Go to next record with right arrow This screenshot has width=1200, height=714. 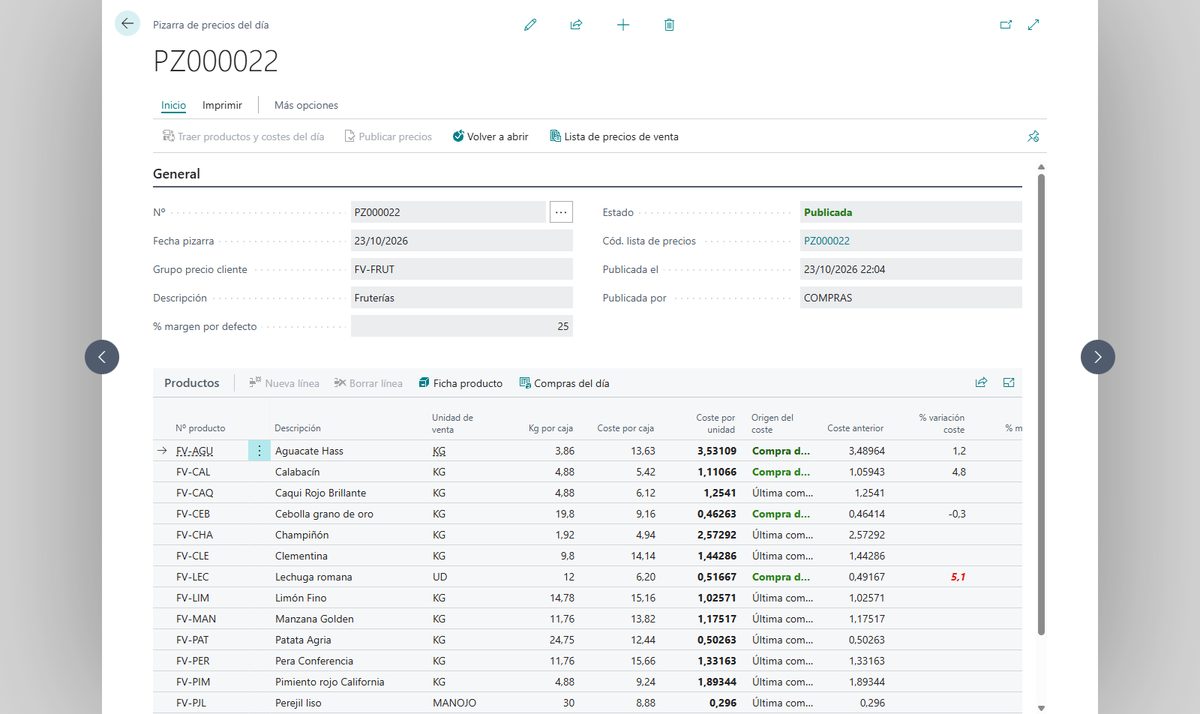pyautogui.click(x=1098, y=357)
